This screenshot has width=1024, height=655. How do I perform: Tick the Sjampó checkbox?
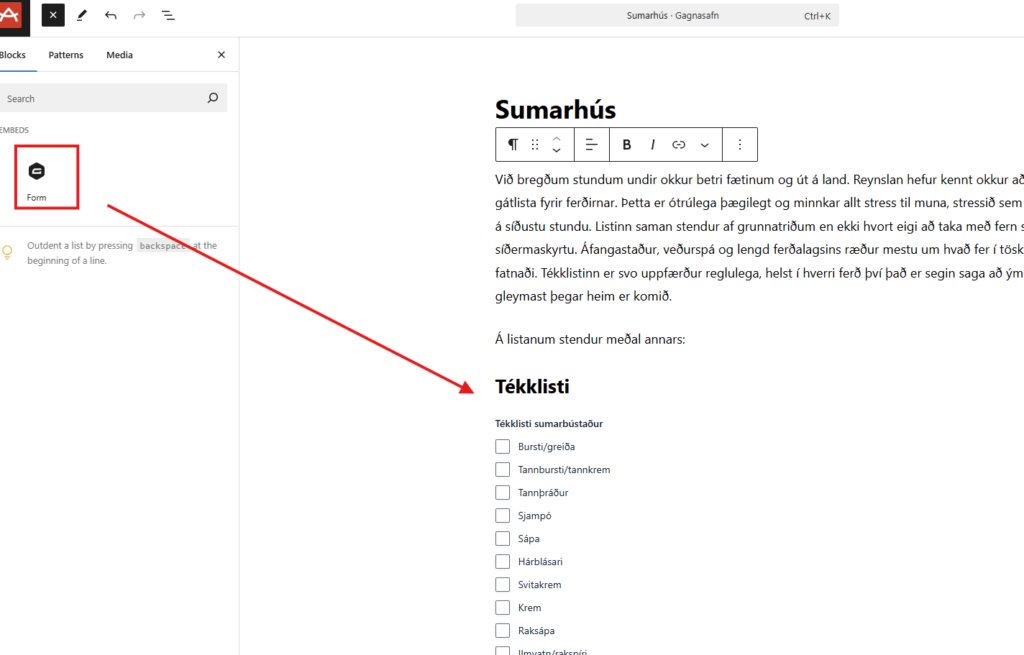503,515
